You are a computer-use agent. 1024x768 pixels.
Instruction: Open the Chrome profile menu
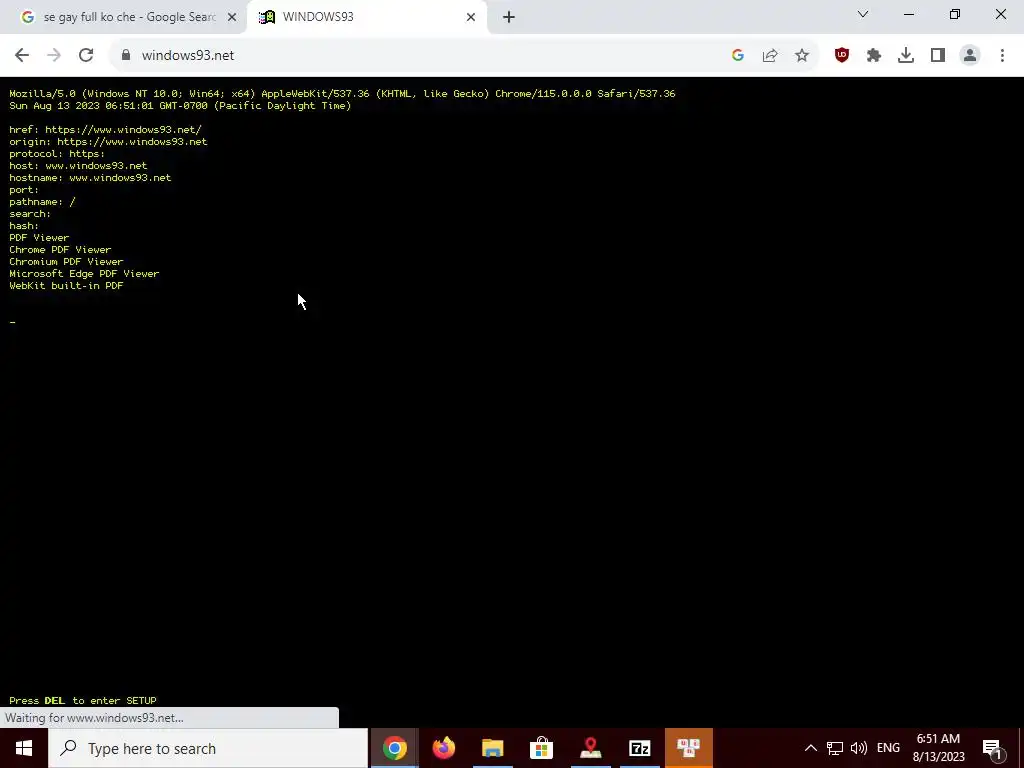pyautogui.click(x=970, y=56)
